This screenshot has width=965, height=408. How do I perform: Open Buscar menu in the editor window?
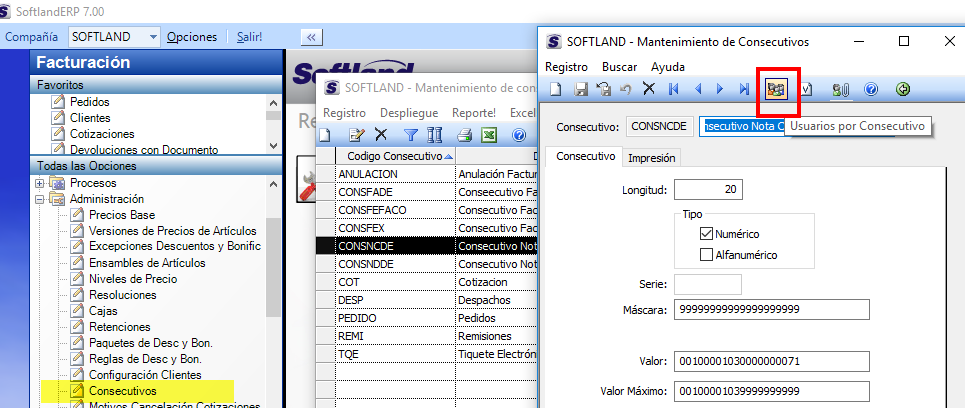click(619, 67)
